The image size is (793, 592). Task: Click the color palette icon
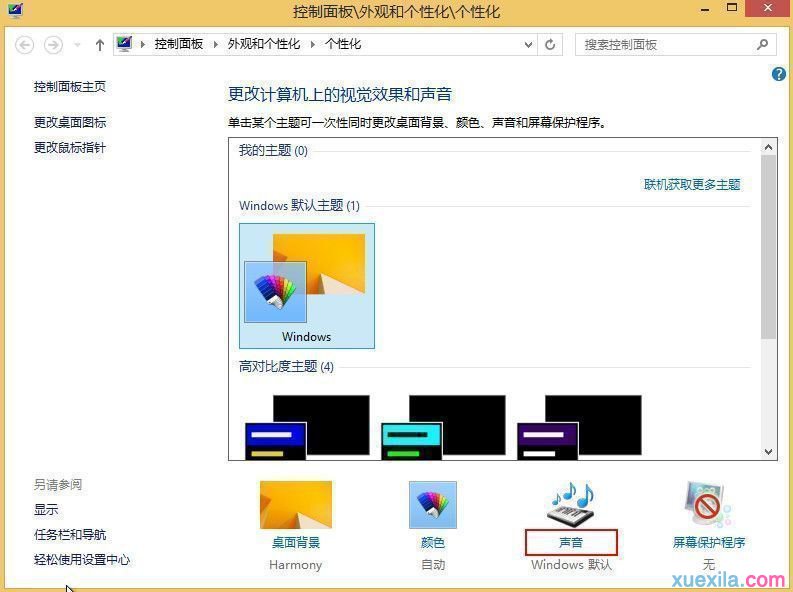[x=433, y=505]
